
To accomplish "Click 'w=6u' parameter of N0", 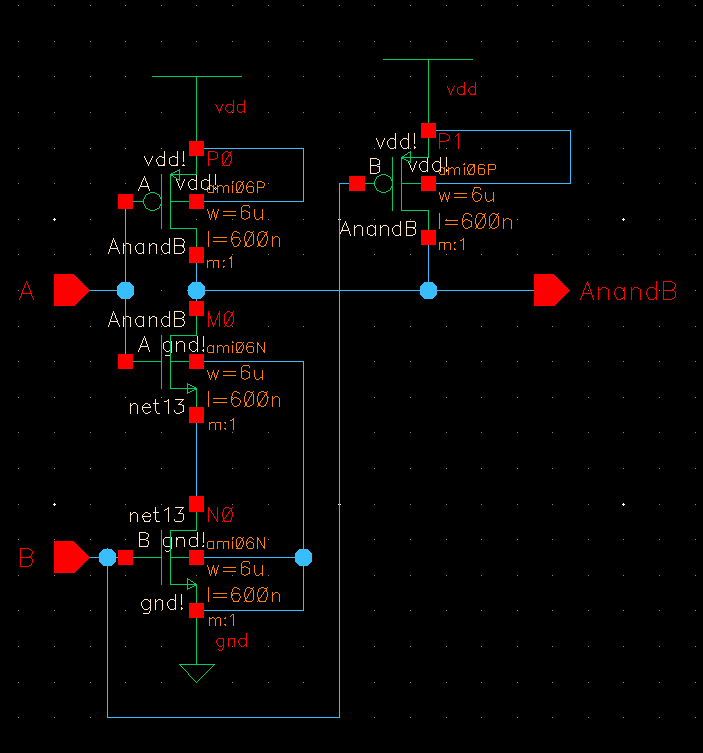I will coord(235,570).
